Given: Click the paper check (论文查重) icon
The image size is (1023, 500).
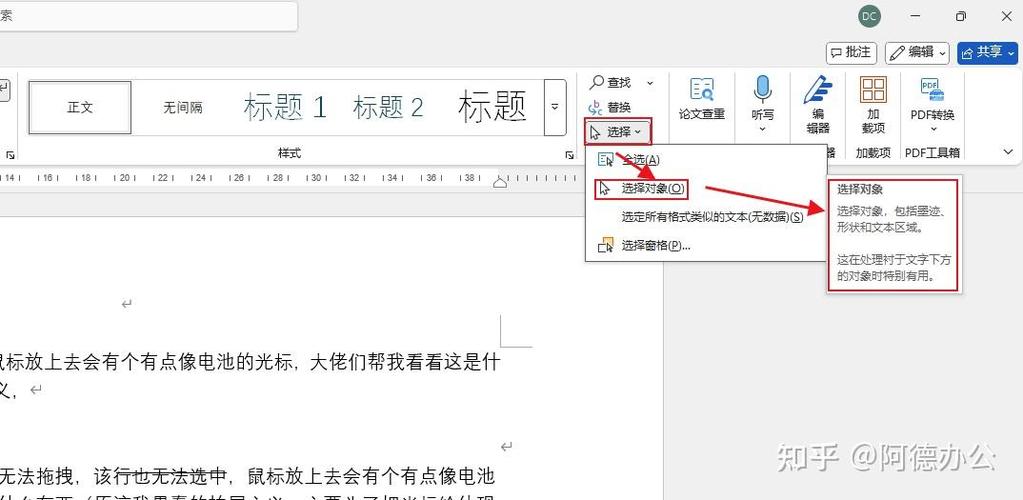Looking at the screenshot, I should coord(702,90).
